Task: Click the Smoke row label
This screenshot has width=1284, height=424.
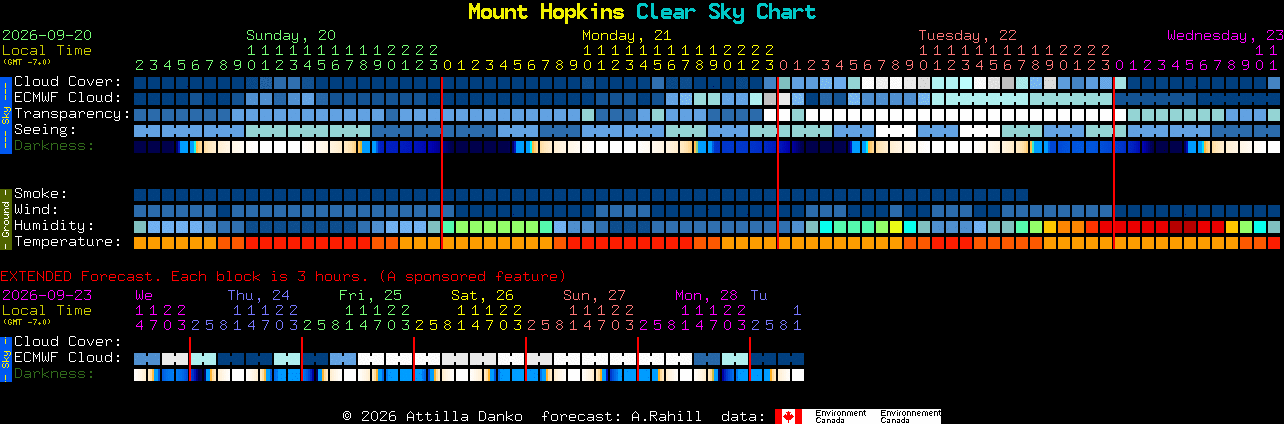Action: (x=40, y=194)
